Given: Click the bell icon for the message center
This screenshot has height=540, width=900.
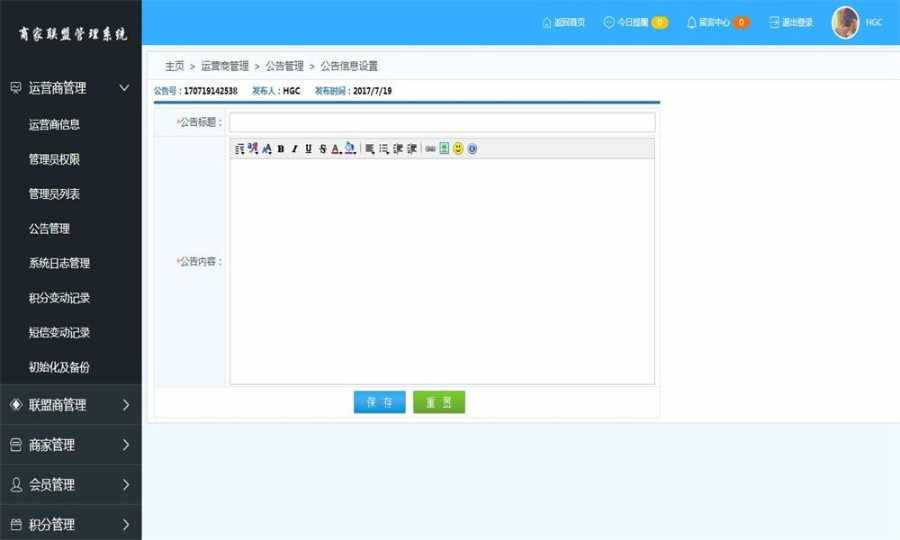Looking at the screenshot, I should (692, 22).
